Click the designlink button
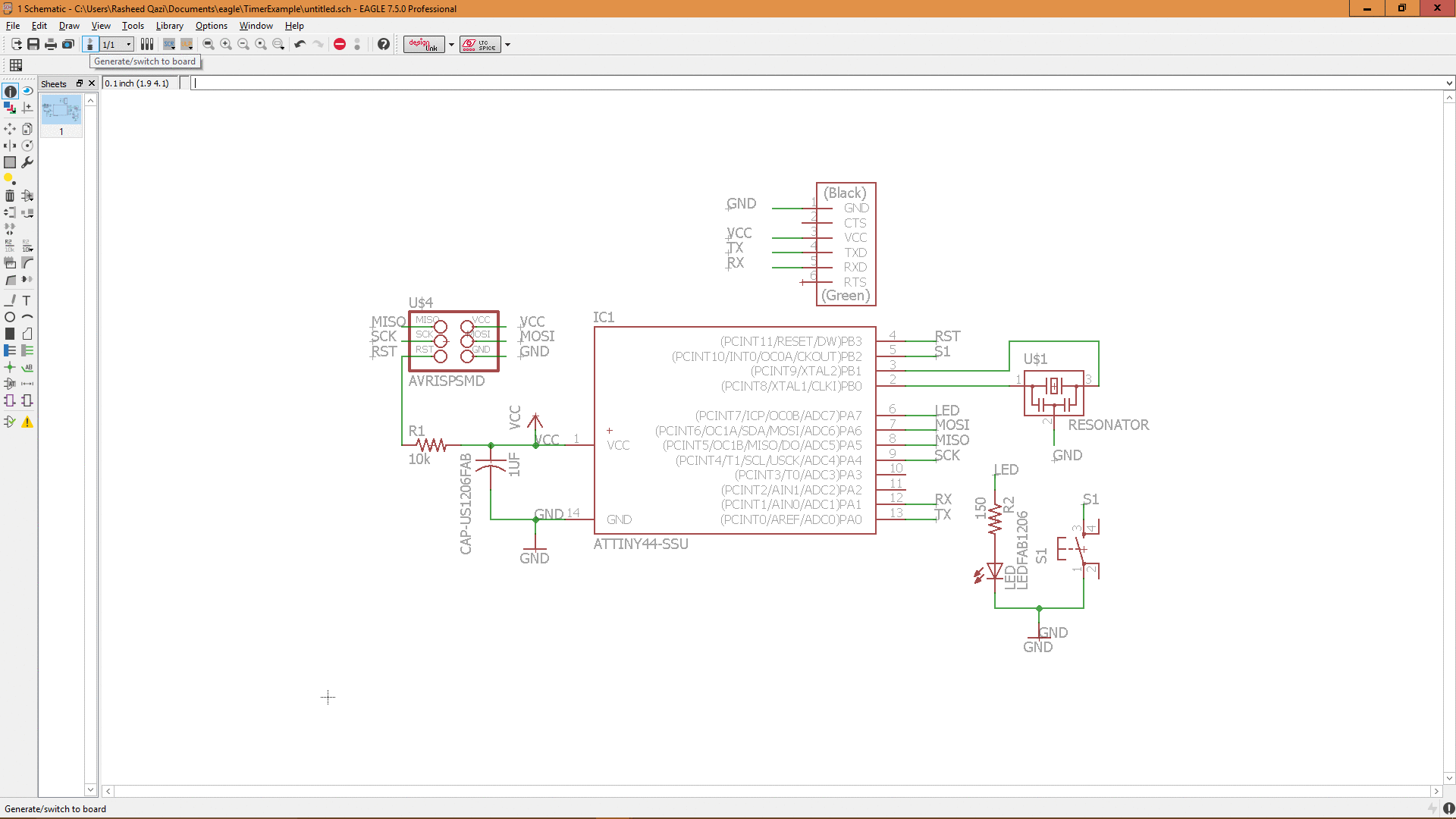 [x=424, y=45]
